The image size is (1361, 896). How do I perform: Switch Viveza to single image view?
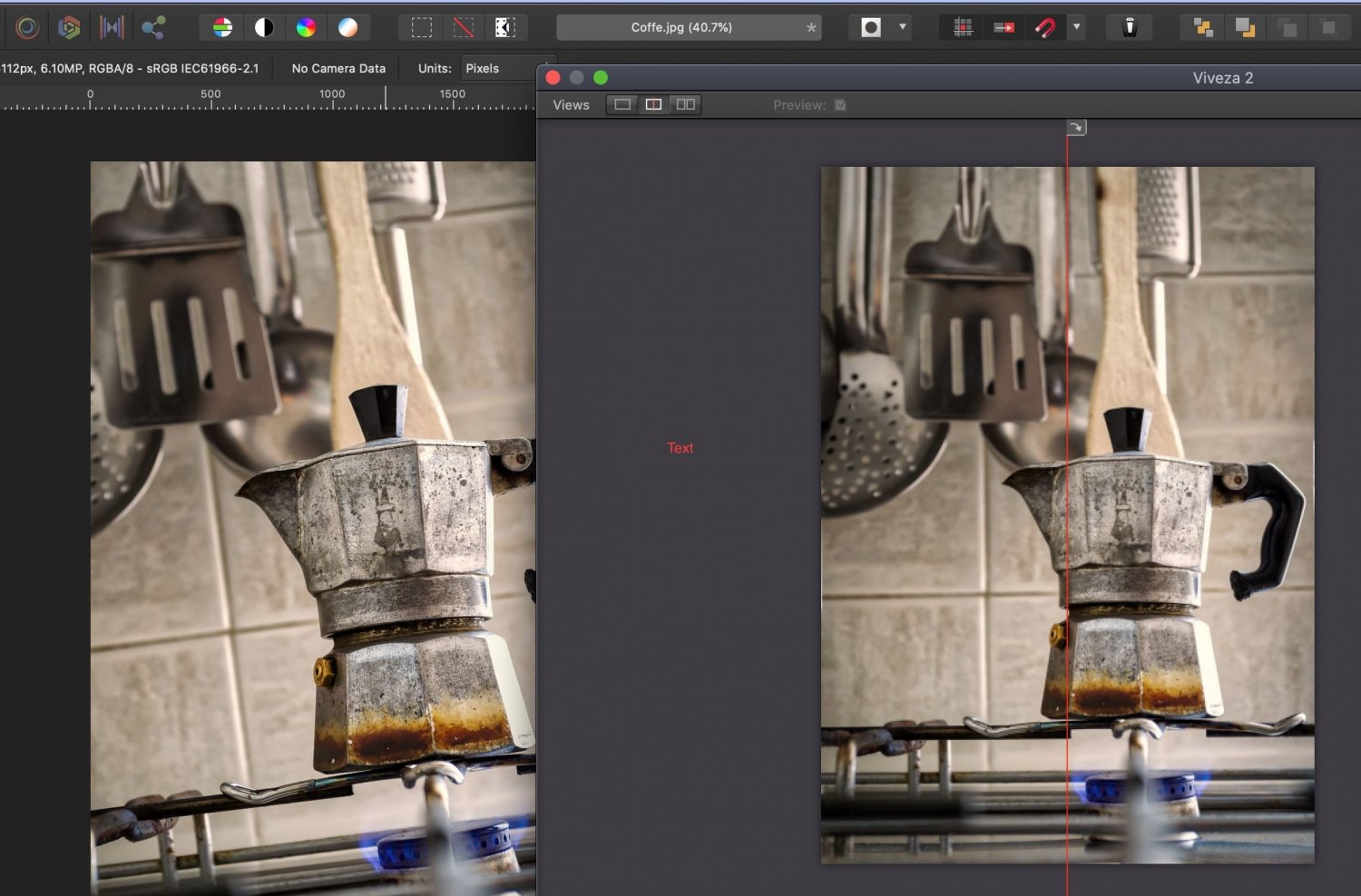click(622, 103)
